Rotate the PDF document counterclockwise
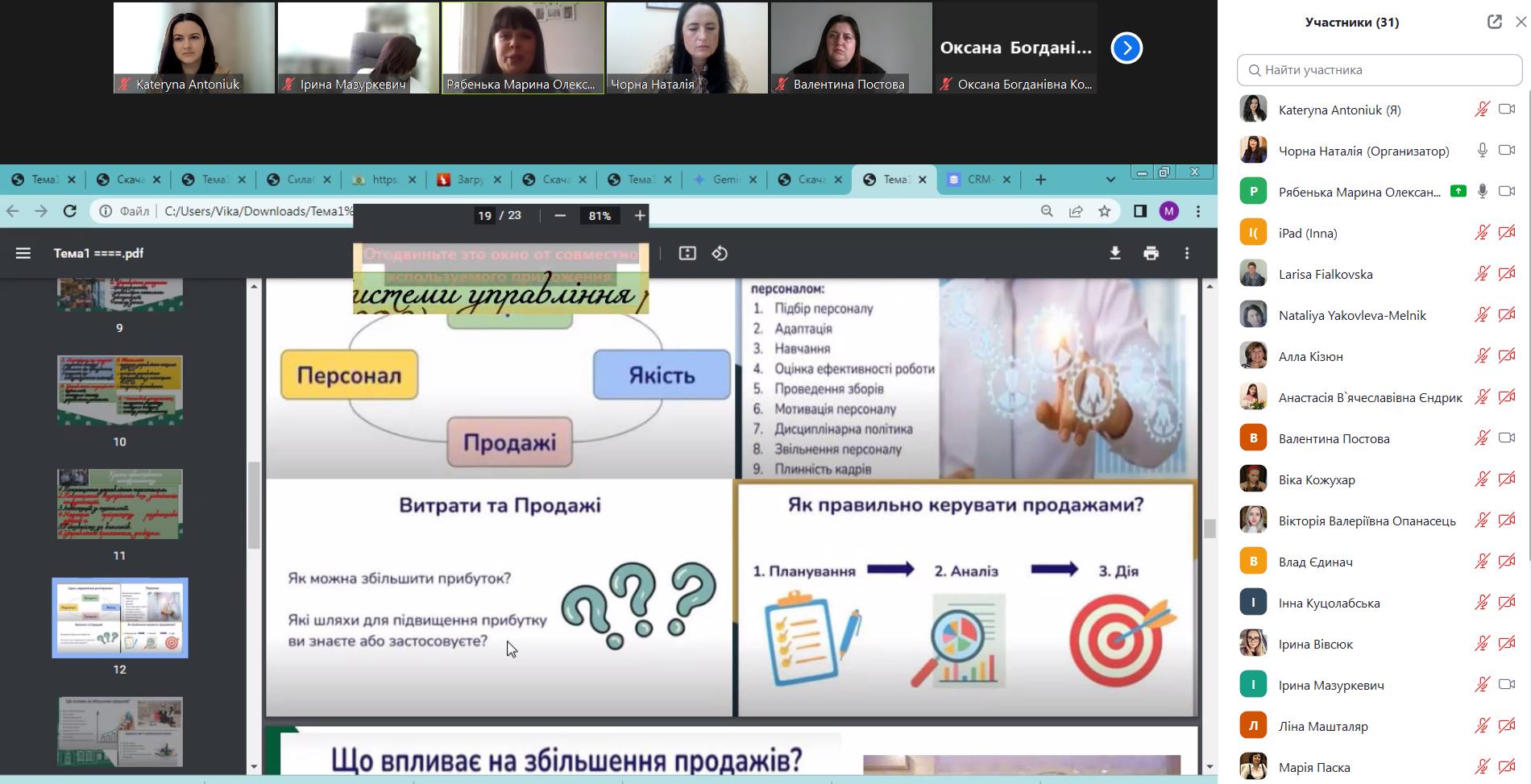 click(x=720, y=253)
